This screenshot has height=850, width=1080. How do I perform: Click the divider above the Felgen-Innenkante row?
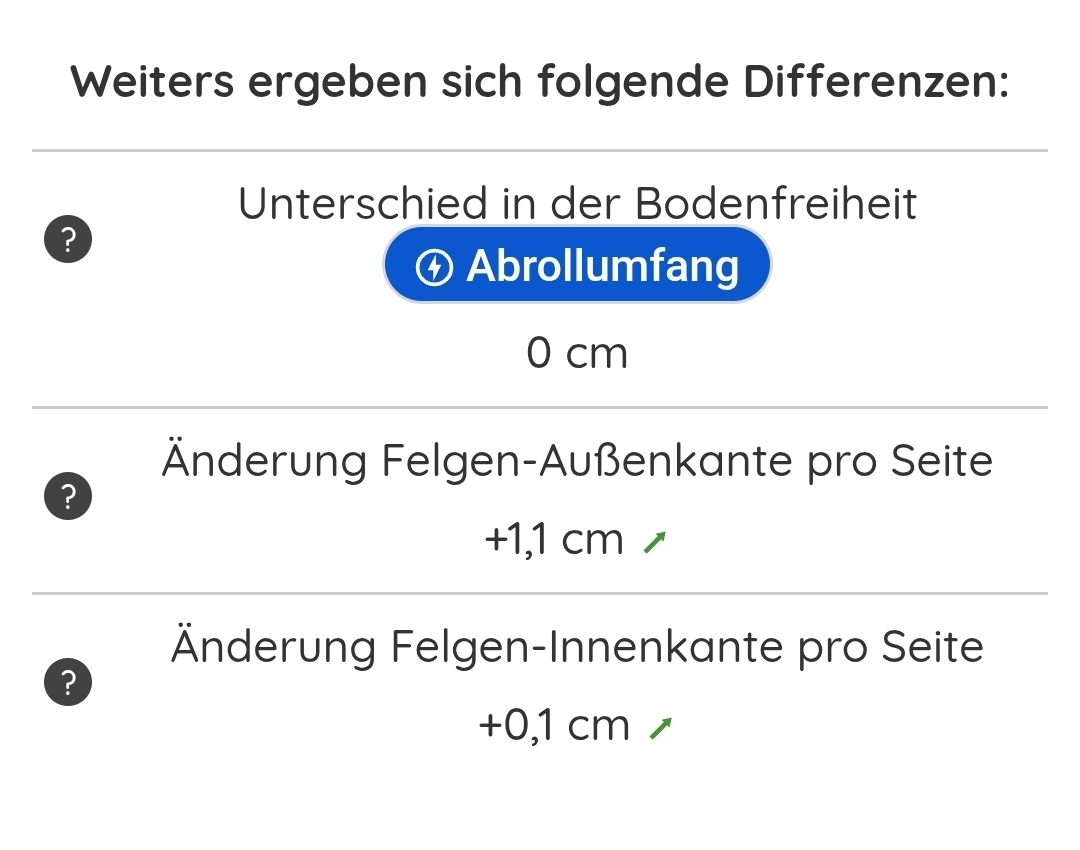tap(539, 593)
